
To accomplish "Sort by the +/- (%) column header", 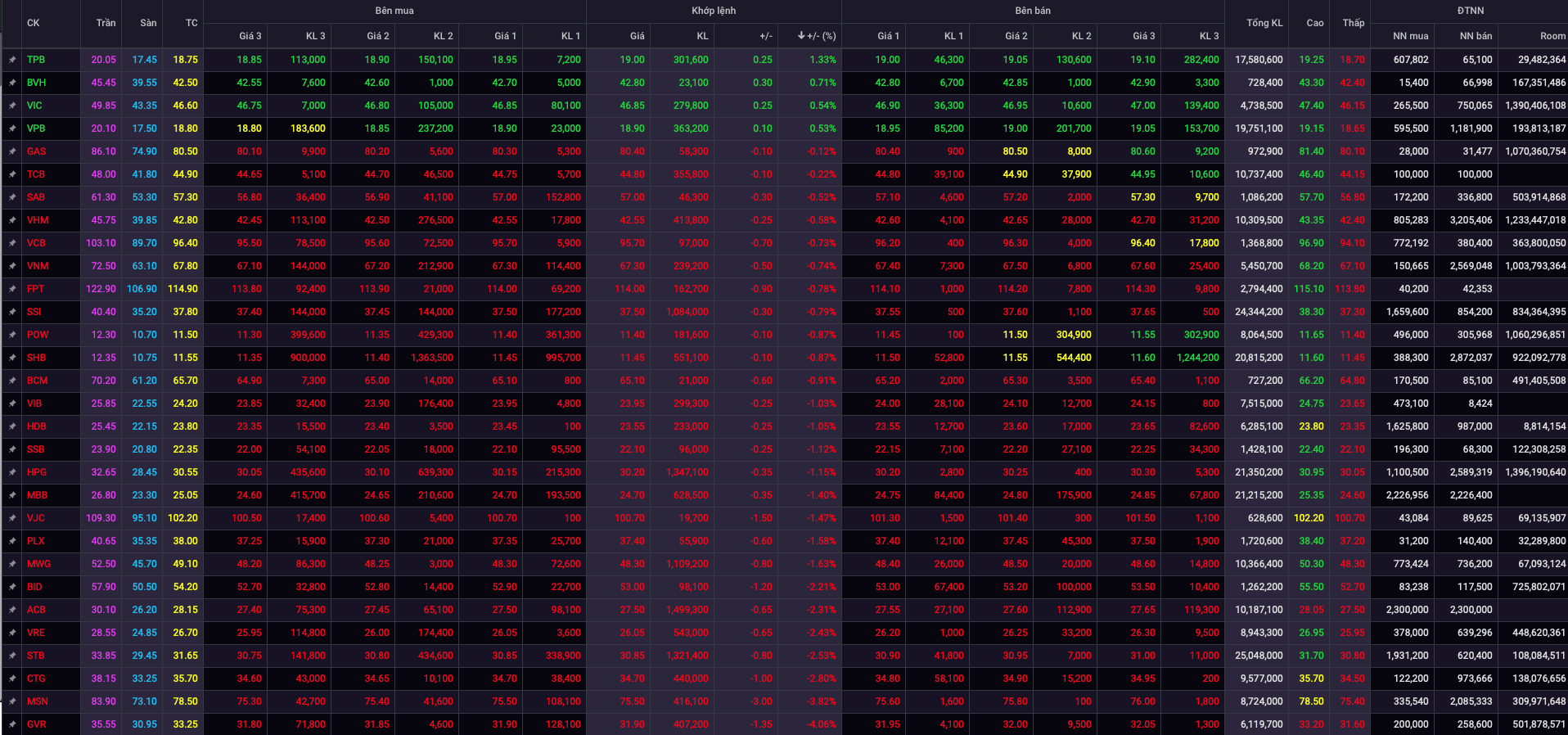I will pyautogui.click(x=817, y=36).
